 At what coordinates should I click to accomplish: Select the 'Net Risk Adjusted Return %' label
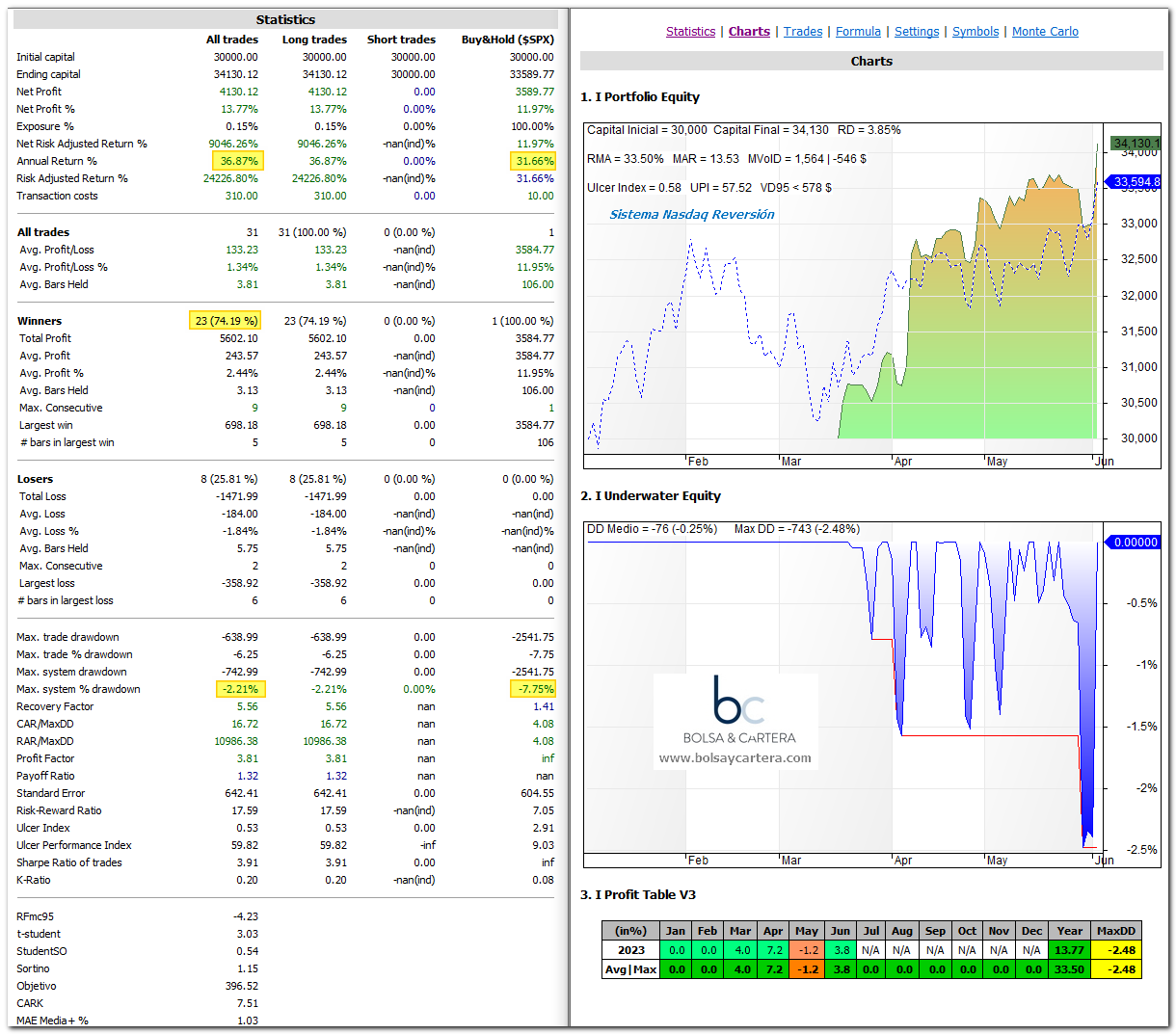click(x=82, y=144)
